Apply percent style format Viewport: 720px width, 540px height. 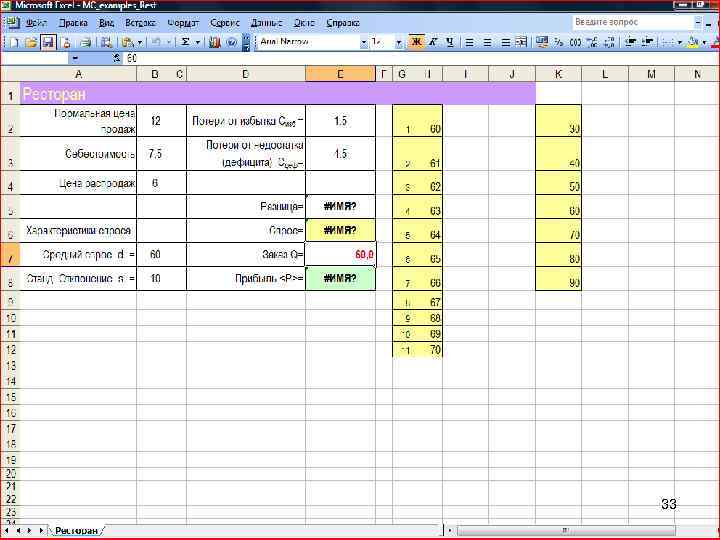click(559, 42)
